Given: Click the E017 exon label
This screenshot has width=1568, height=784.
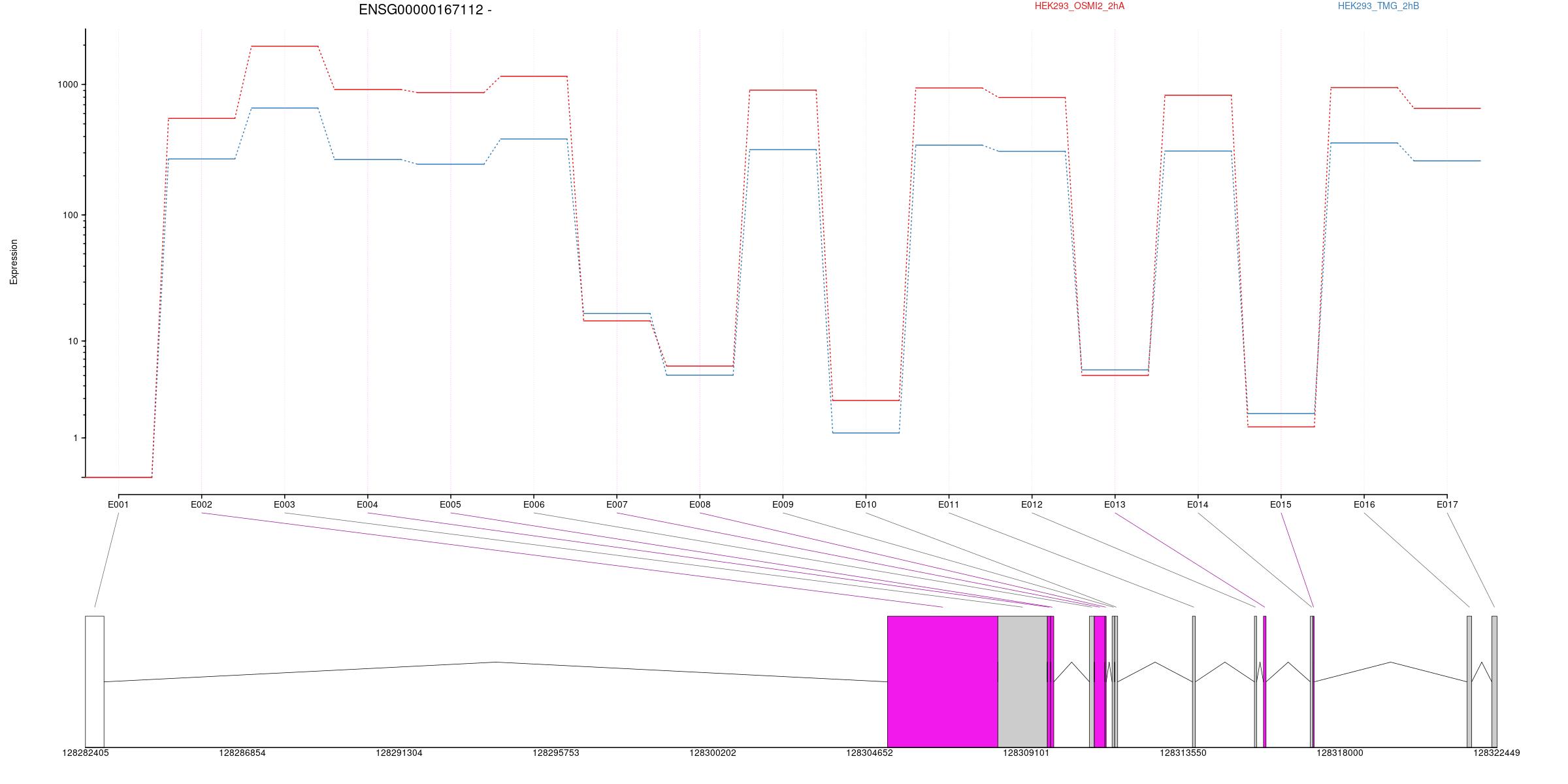Looking at the screenshot, I should (x=1447, y=504).
